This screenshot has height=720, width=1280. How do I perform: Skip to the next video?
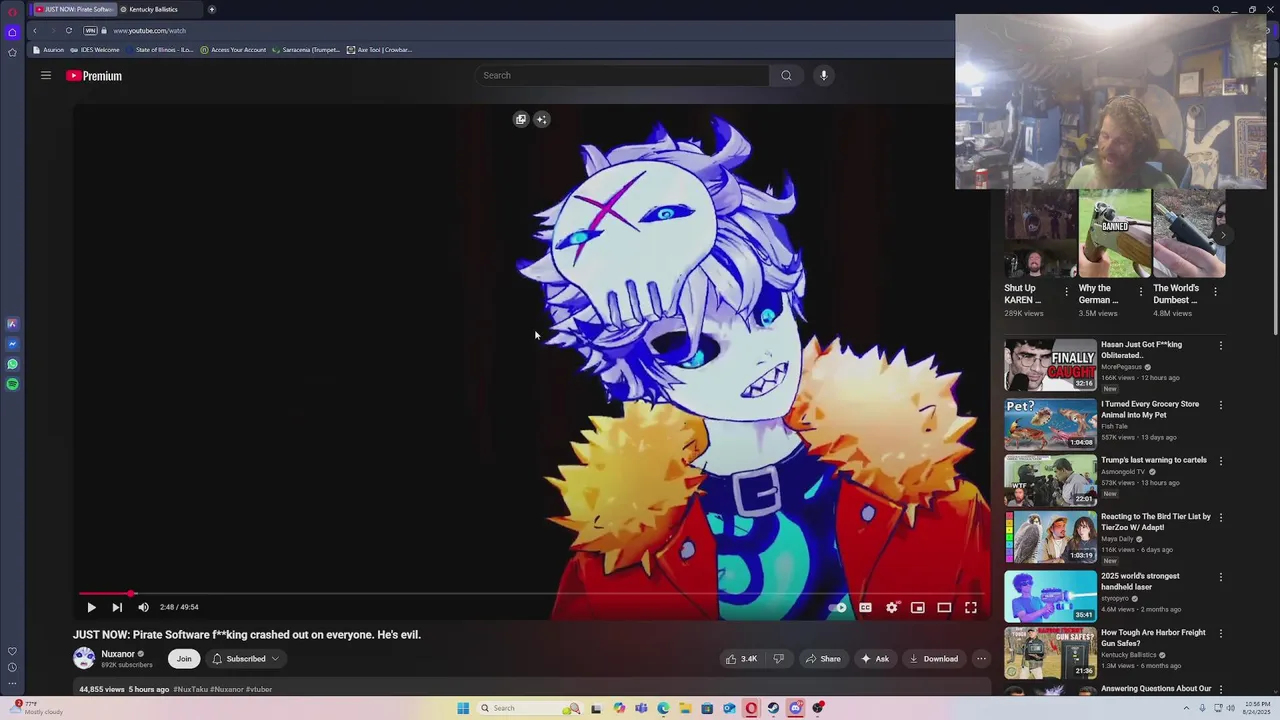117,607
